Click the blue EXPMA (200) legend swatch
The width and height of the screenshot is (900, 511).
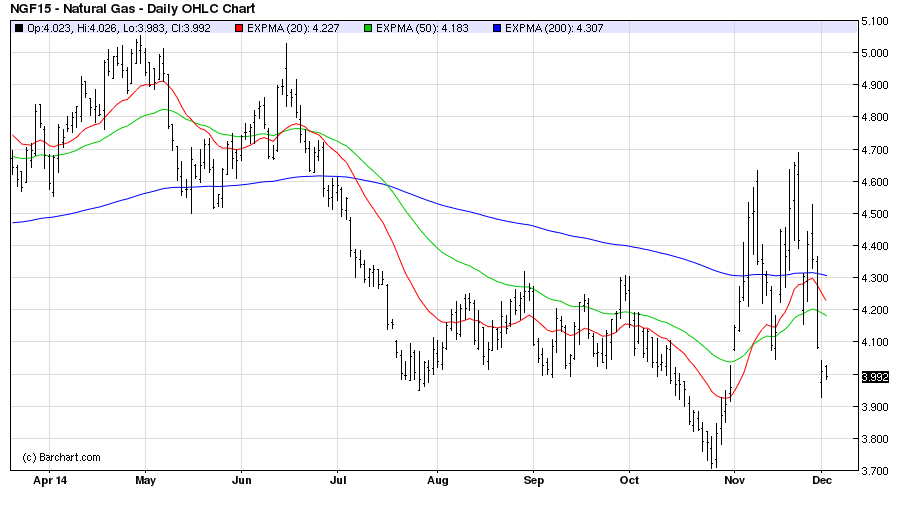pos(497,27)
